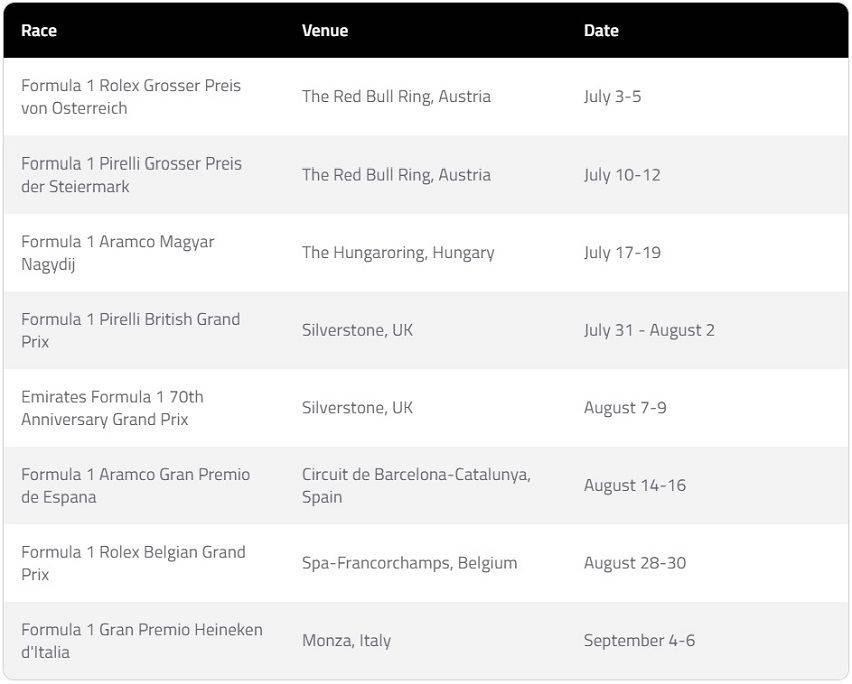
Task: Select Gran Premio Heineken d'Italia race
Action: pos(142,641)
